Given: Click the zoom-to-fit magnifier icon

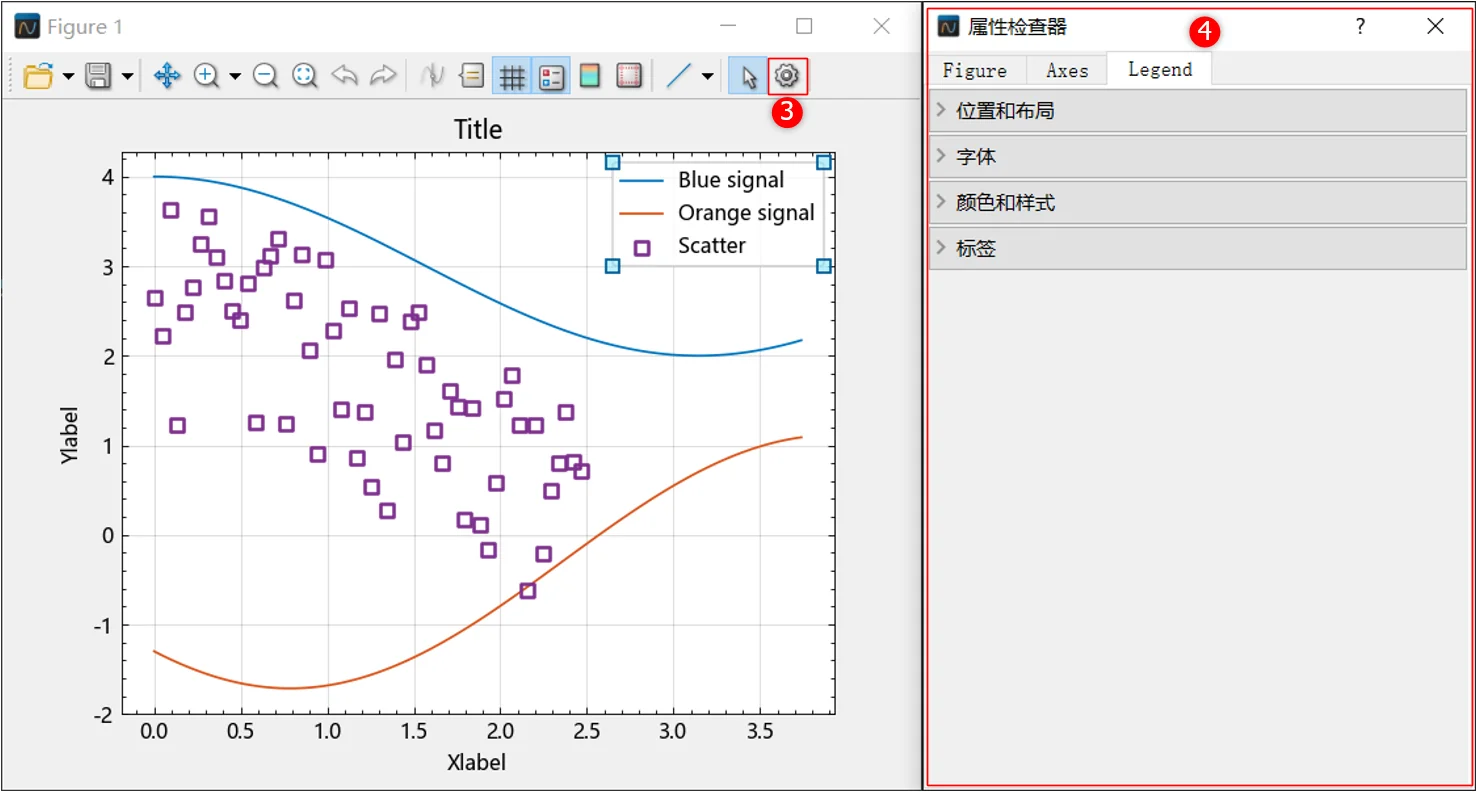Looking at the screenshot, I should click(305, 76).
